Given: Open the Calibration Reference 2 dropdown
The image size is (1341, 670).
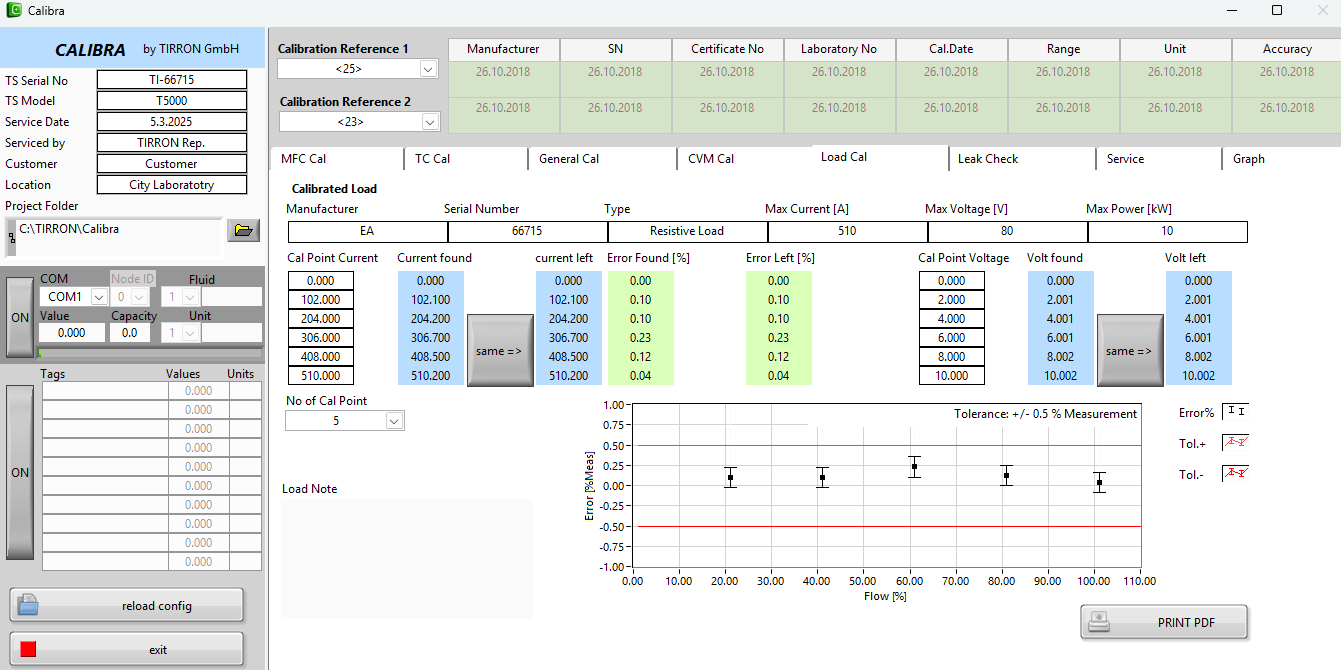Looking at the screenshot, I should point(428,121).
